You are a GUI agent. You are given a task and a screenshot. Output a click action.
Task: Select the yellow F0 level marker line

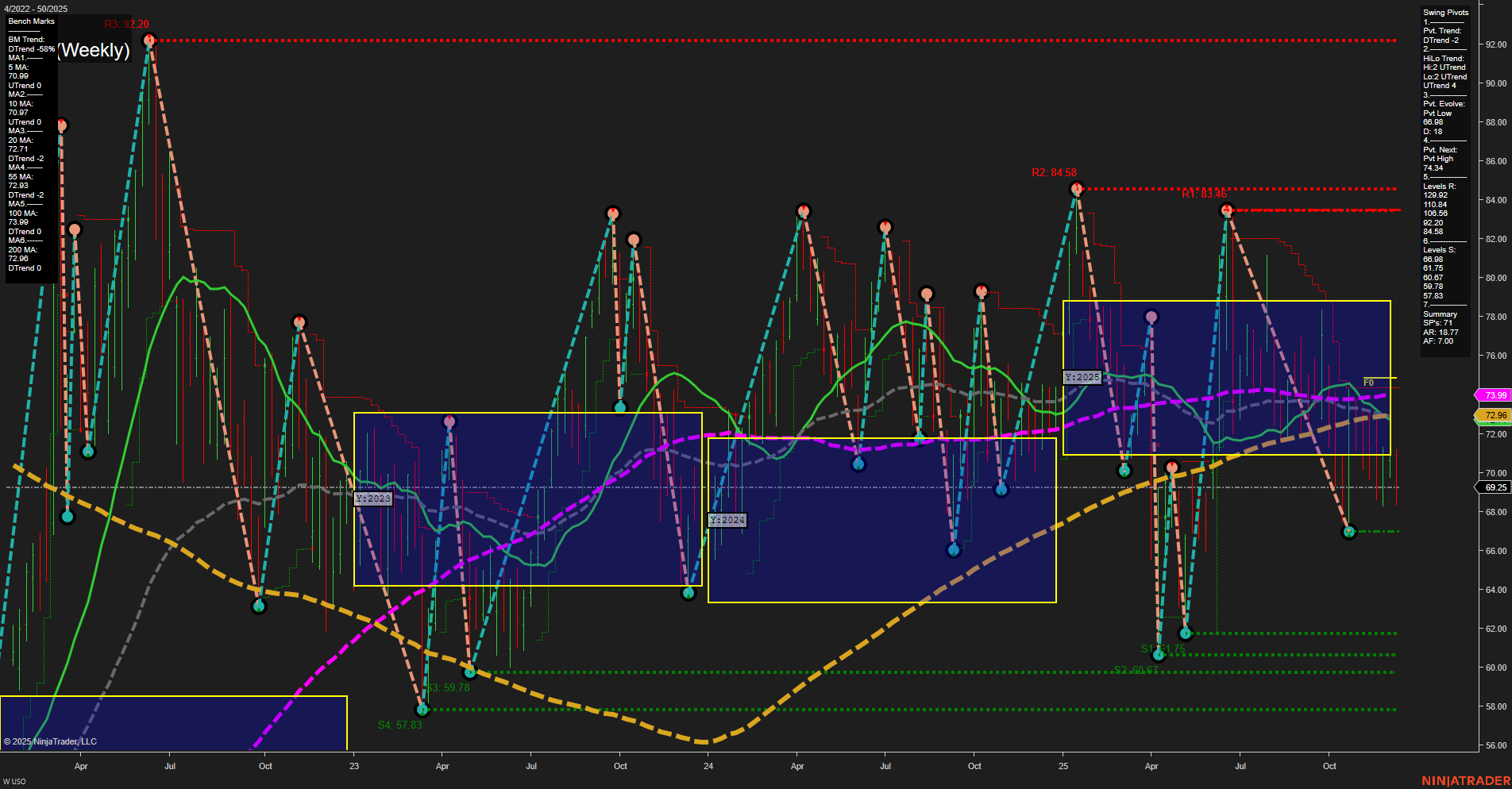pos(1368,382)
